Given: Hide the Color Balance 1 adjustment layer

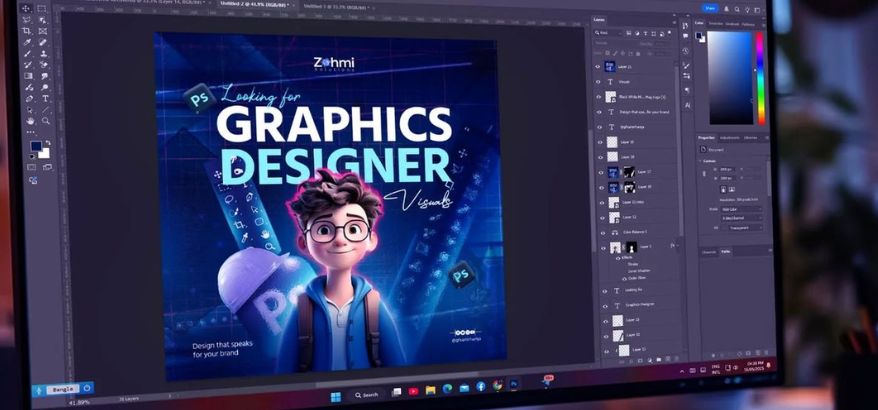Looking at the screenshot, I should click(x=603, y=233).
